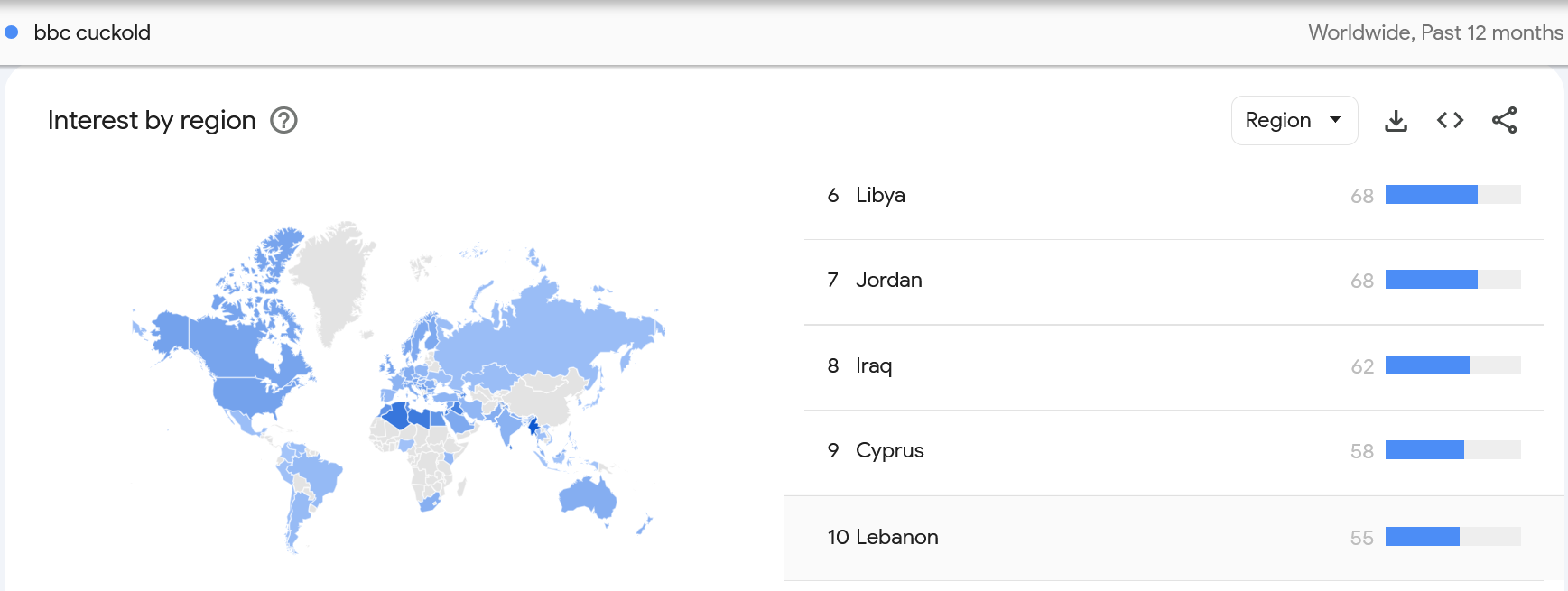Select Australia on the map

click(587, 495)
